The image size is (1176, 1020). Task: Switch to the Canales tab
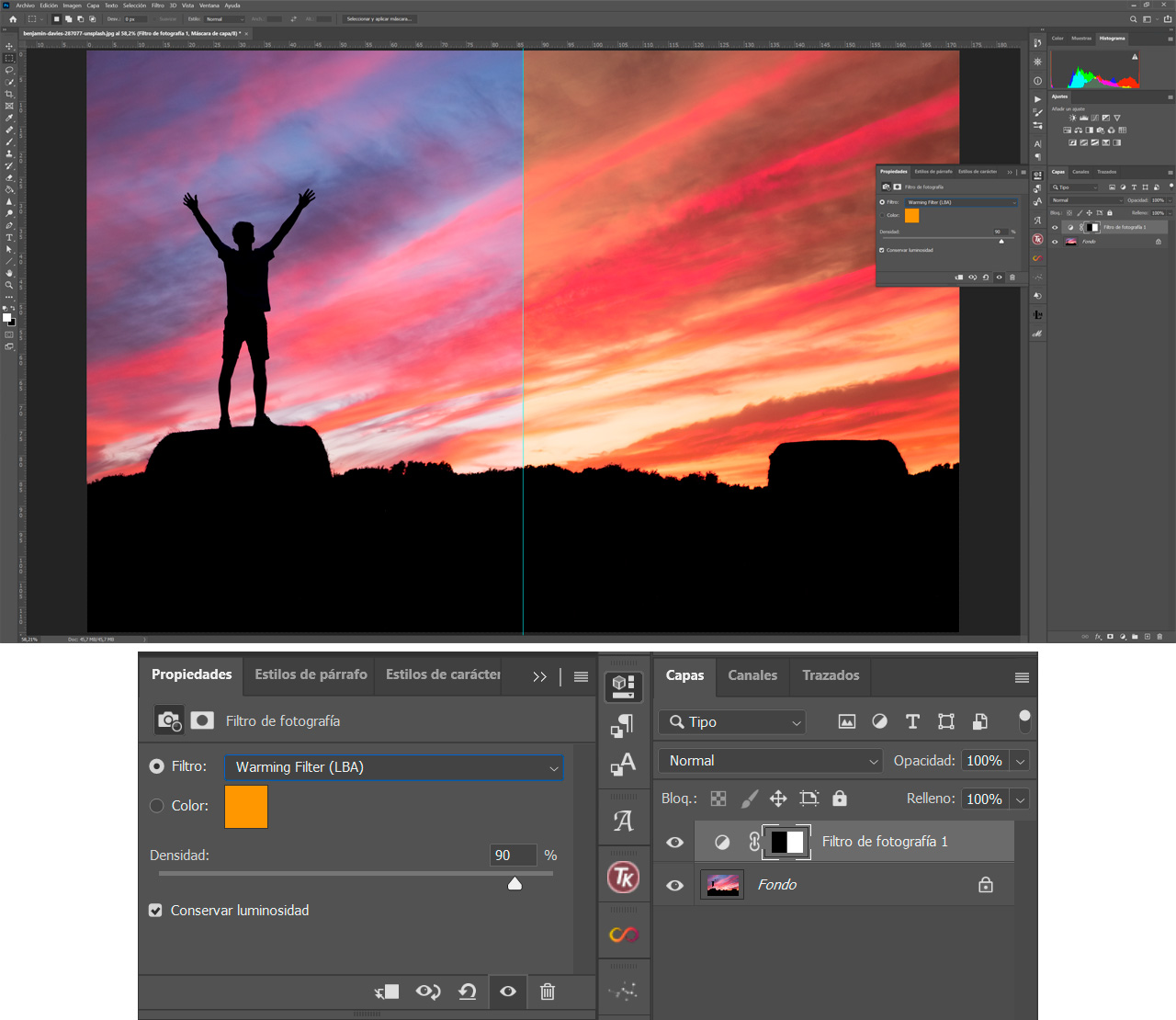[752, 675]
